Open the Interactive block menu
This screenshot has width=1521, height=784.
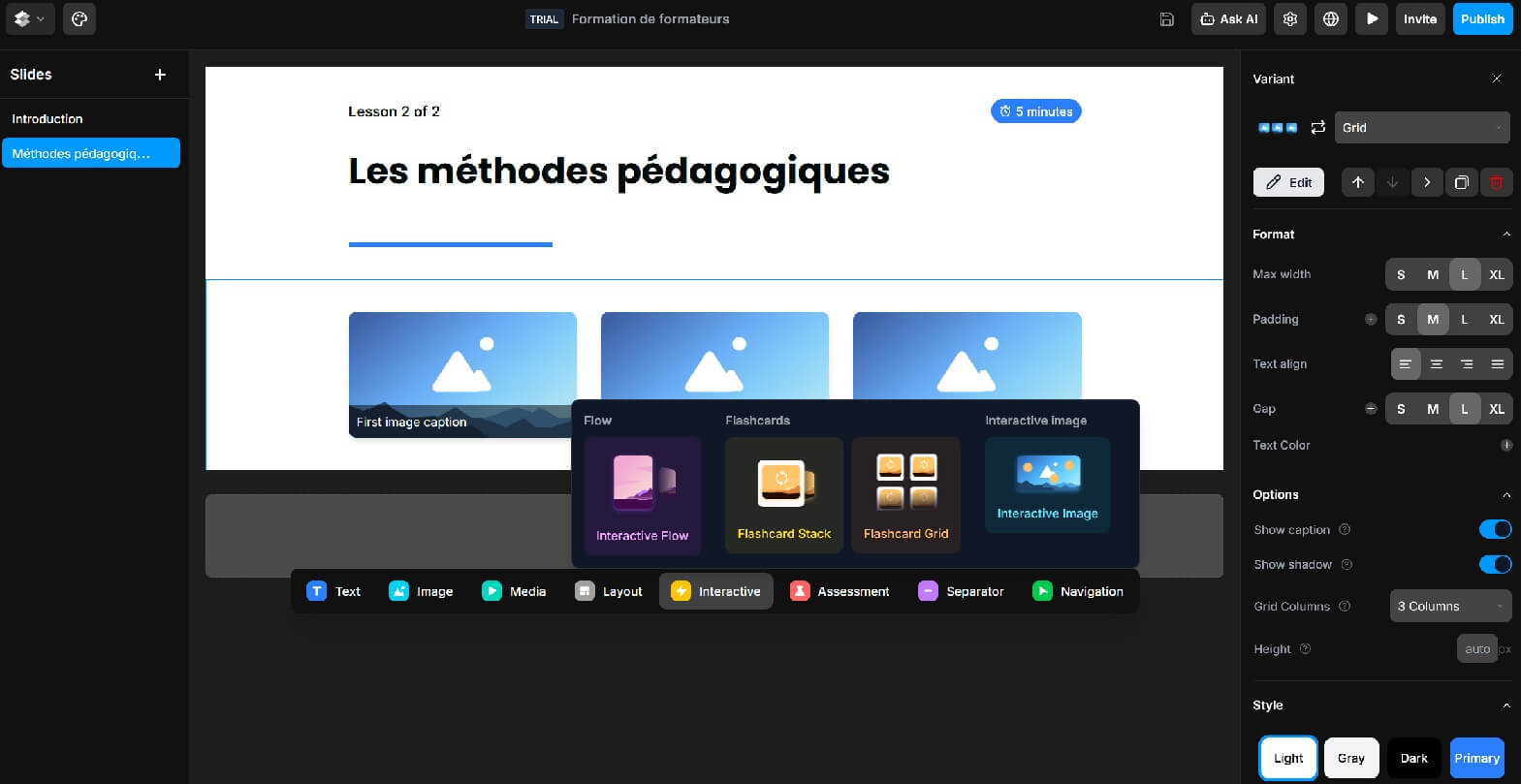coord(716,591)
